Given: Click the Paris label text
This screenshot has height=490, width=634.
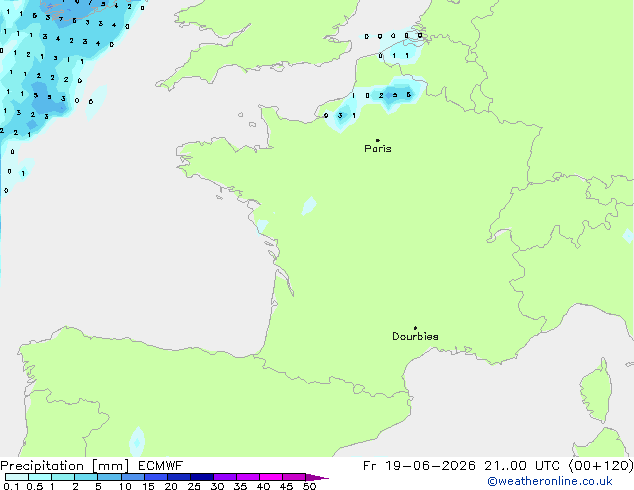Looking at the screenshot, I should [x=378, y=149].
